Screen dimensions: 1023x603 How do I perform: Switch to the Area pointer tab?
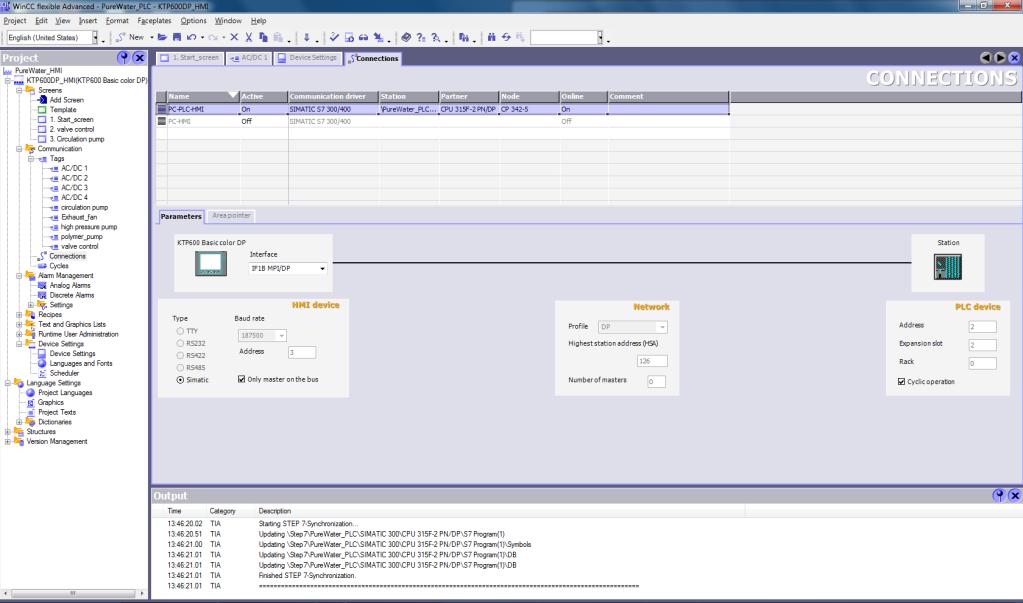click(x=231, y=215)
